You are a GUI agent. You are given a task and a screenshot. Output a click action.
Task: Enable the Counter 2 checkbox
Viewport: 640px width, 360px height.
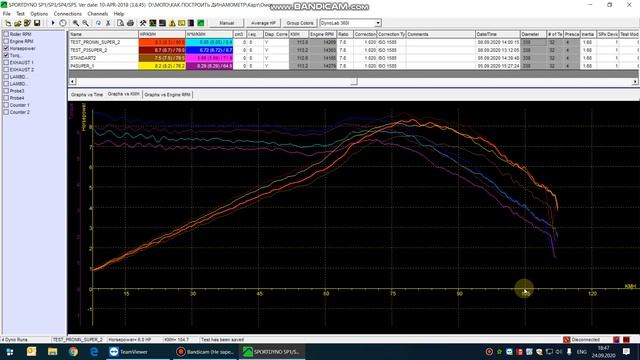(x=6, y=112)
